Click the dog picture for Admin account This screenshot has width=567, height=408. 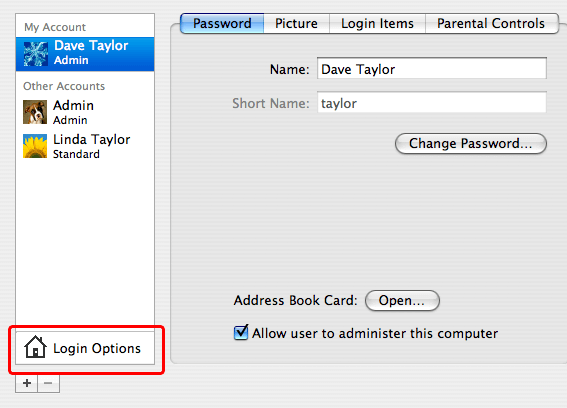tap(35, 112)
